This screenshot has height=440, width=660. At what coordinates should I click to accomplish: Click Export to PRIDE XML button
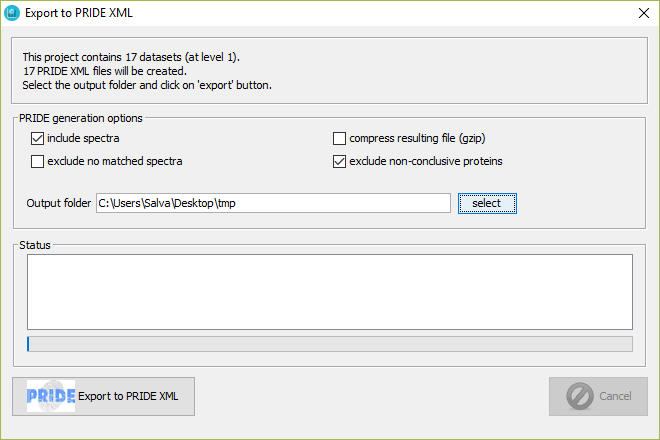pos(104,396)
